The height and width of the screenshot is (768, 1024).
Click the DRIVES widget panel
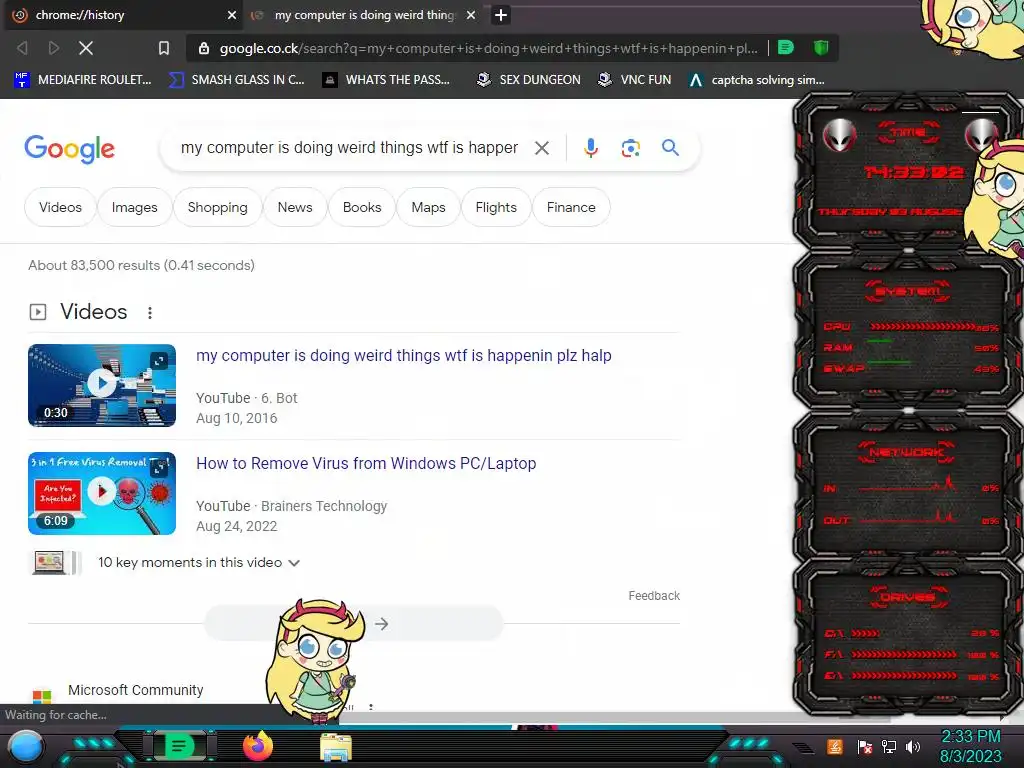click(x=908, y=637)
